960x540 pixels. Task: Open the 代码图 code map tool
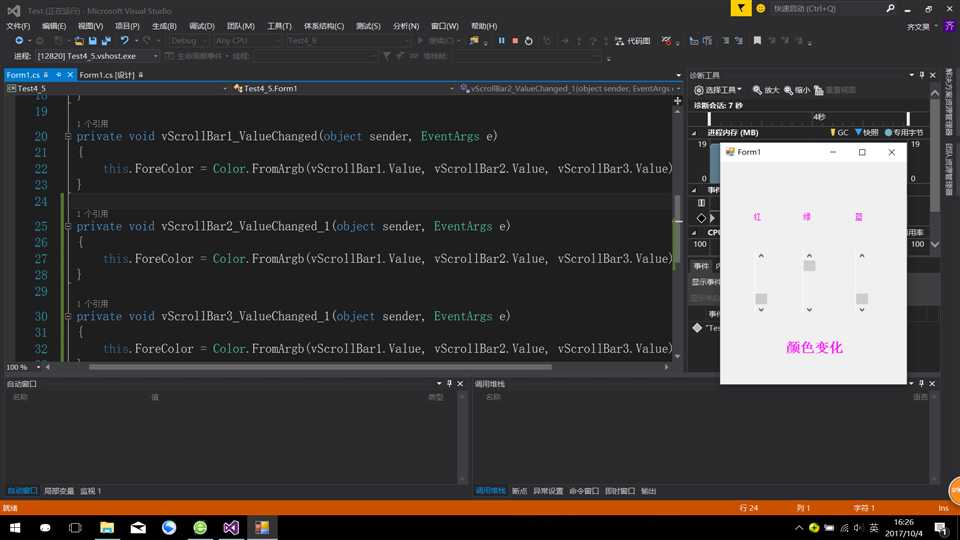[x=632, y=40]
